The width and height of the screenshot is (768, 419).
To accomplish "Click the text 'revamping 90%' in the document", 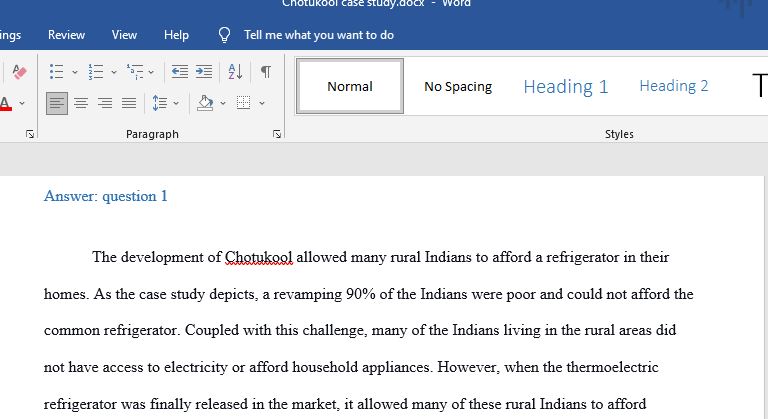I will pyautogui.click(x=324, y=294).
